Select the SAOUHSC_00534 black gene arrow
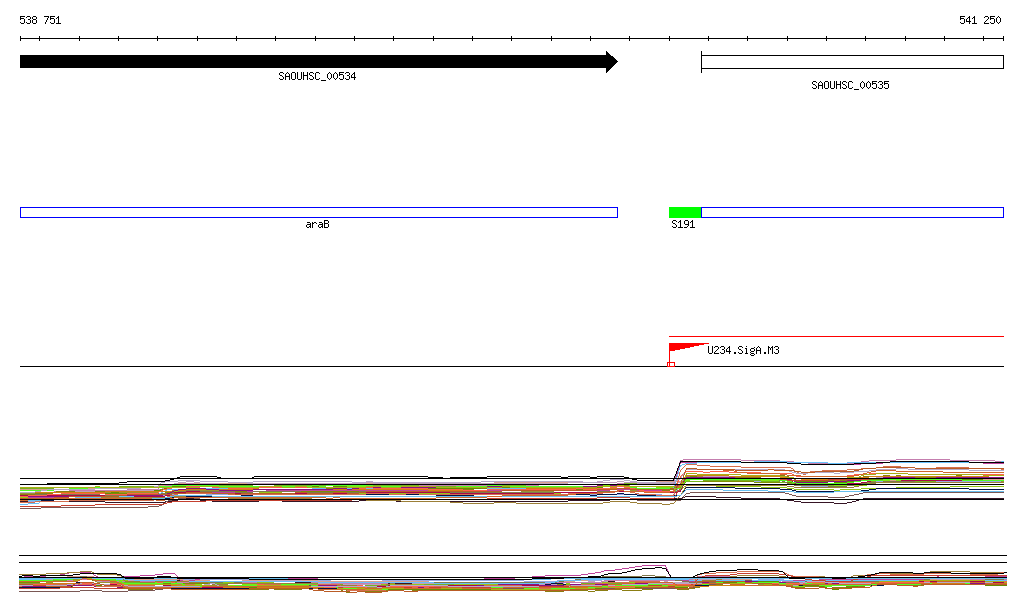 (319, 62)
